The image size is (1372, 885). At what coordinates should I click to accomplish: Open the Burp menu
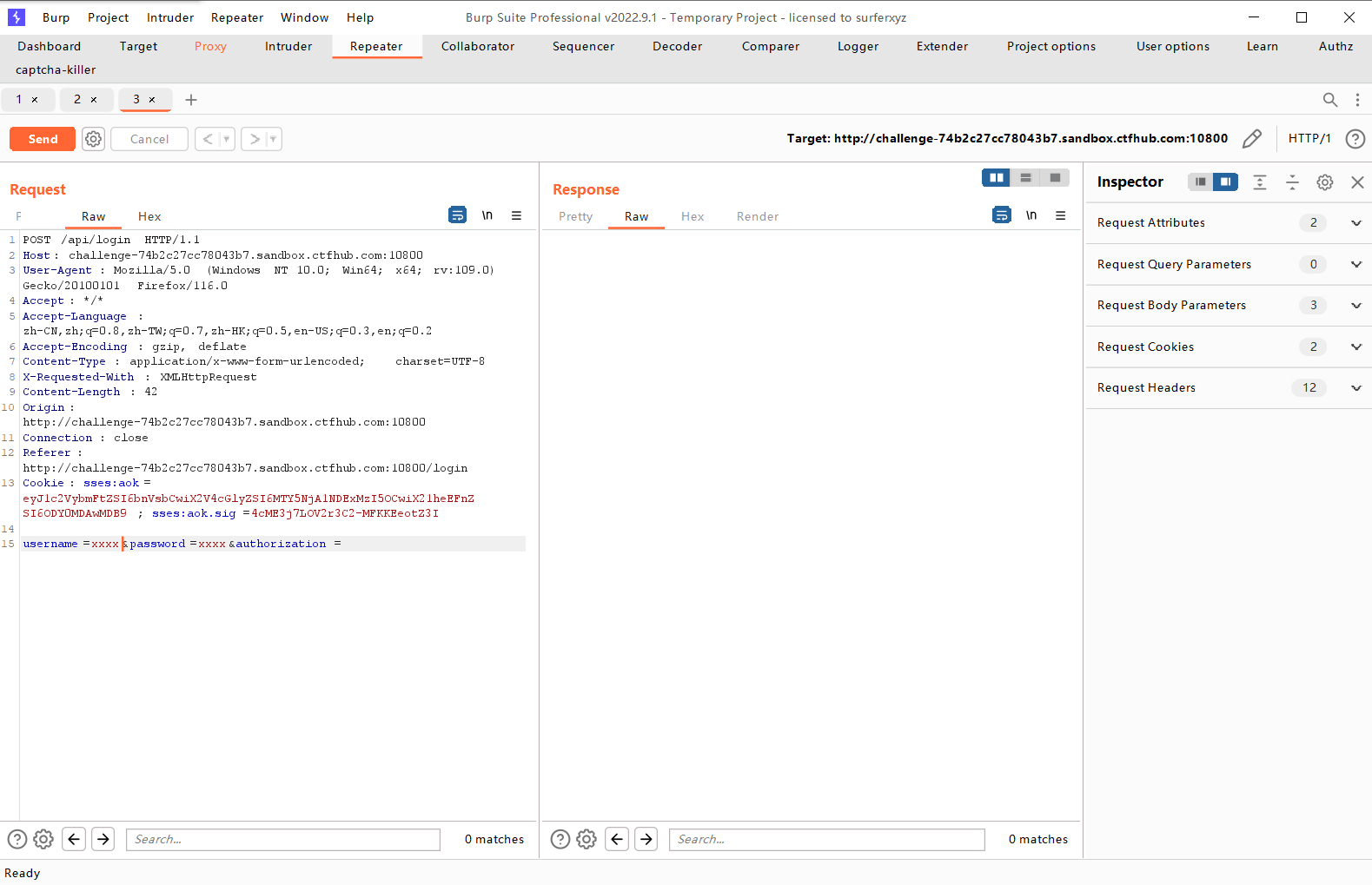[56, 17]
